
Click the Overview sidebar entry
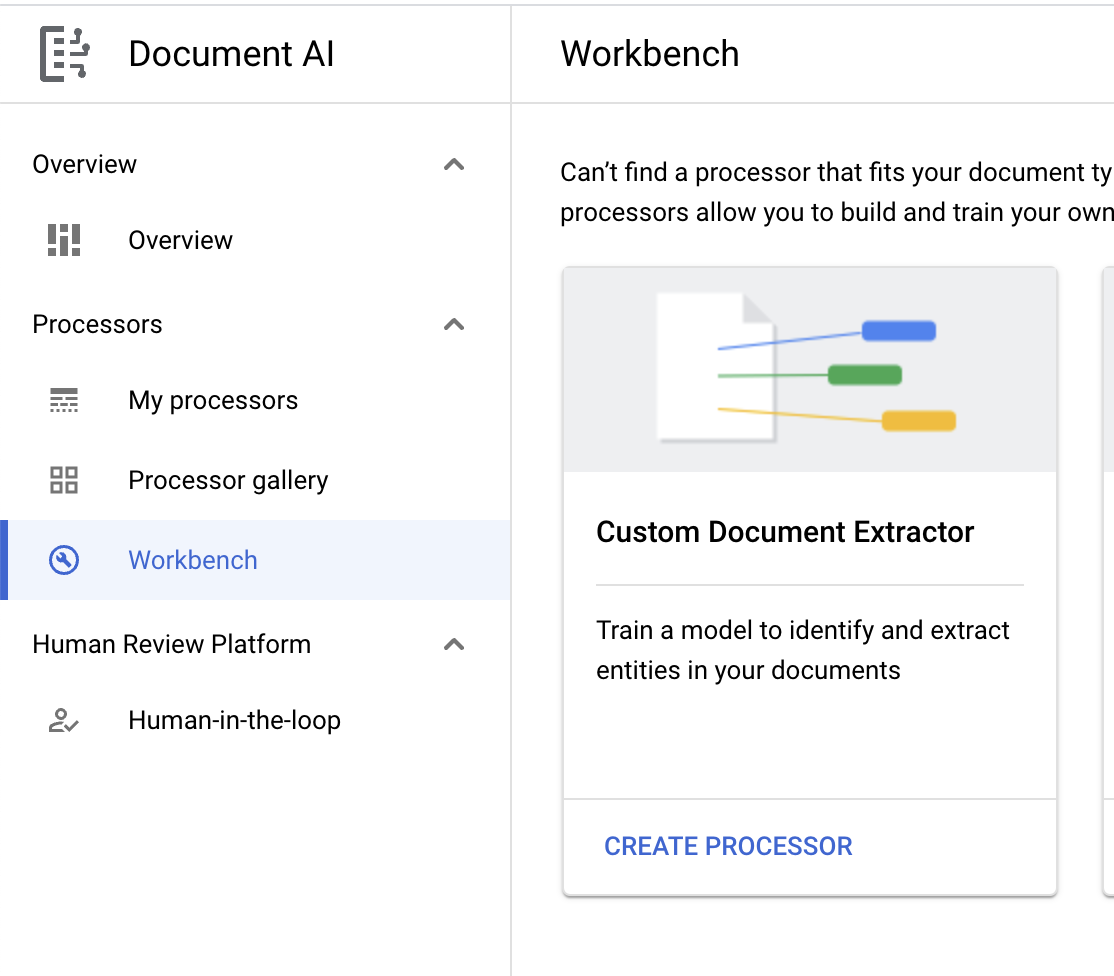(x=180, y=240)
